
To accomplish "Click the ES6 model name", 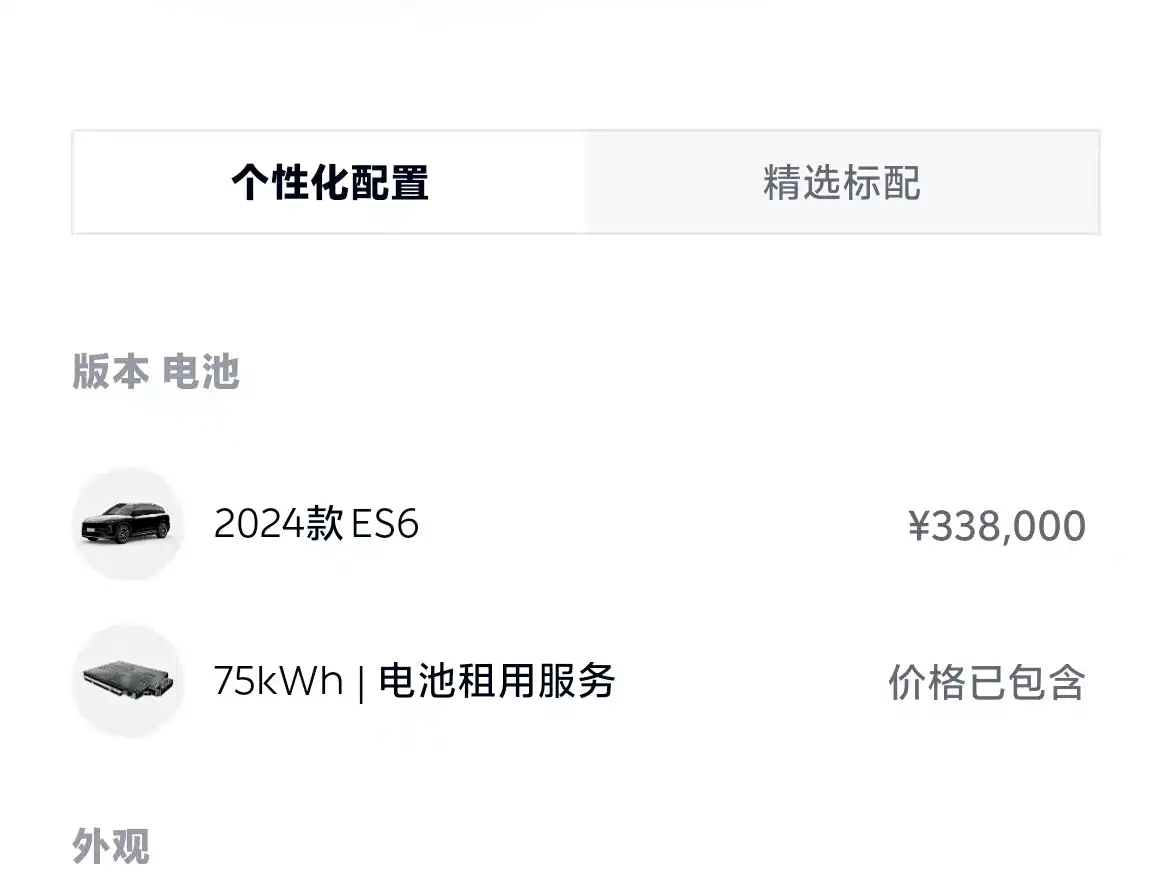I will pos(385,523).
